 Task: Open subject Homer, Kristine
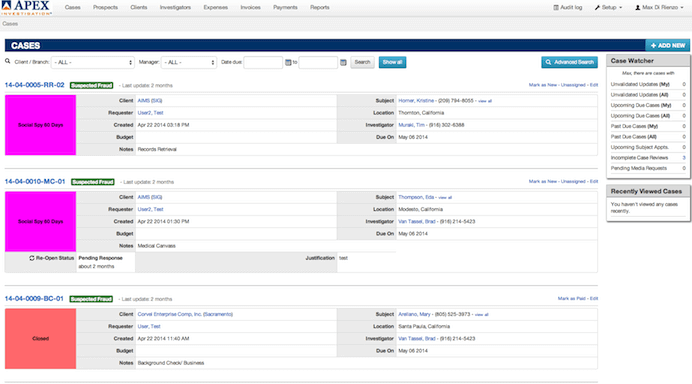(416, 101)
